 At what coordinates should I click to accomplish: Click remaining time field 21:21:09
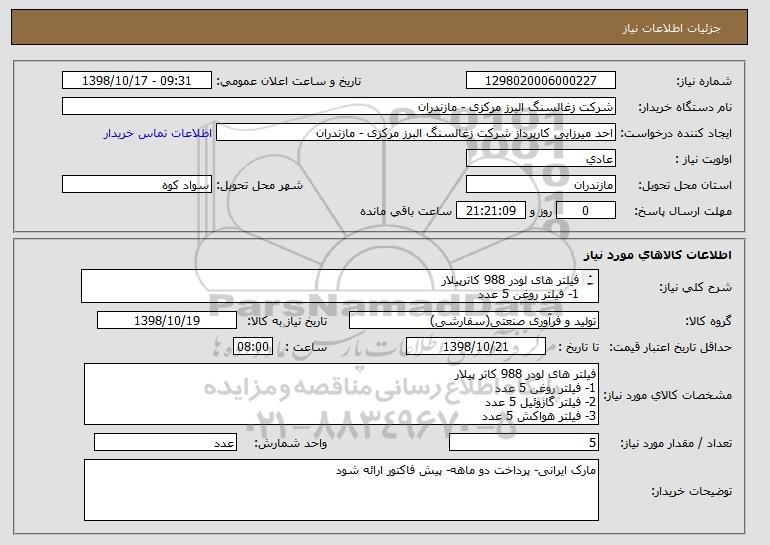[491, 211]
